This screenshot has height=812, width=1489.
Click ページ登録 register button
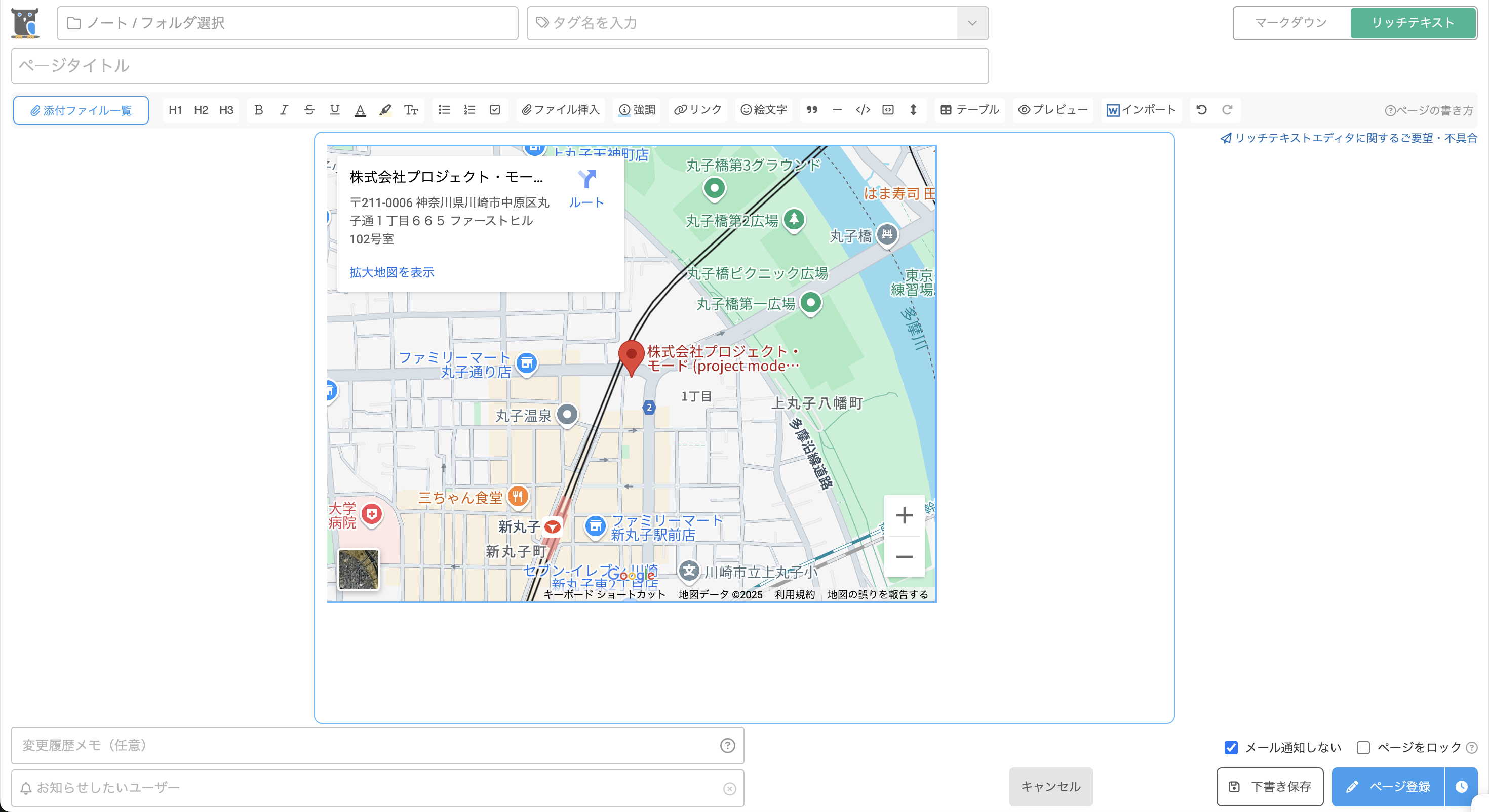point(1388,787)
